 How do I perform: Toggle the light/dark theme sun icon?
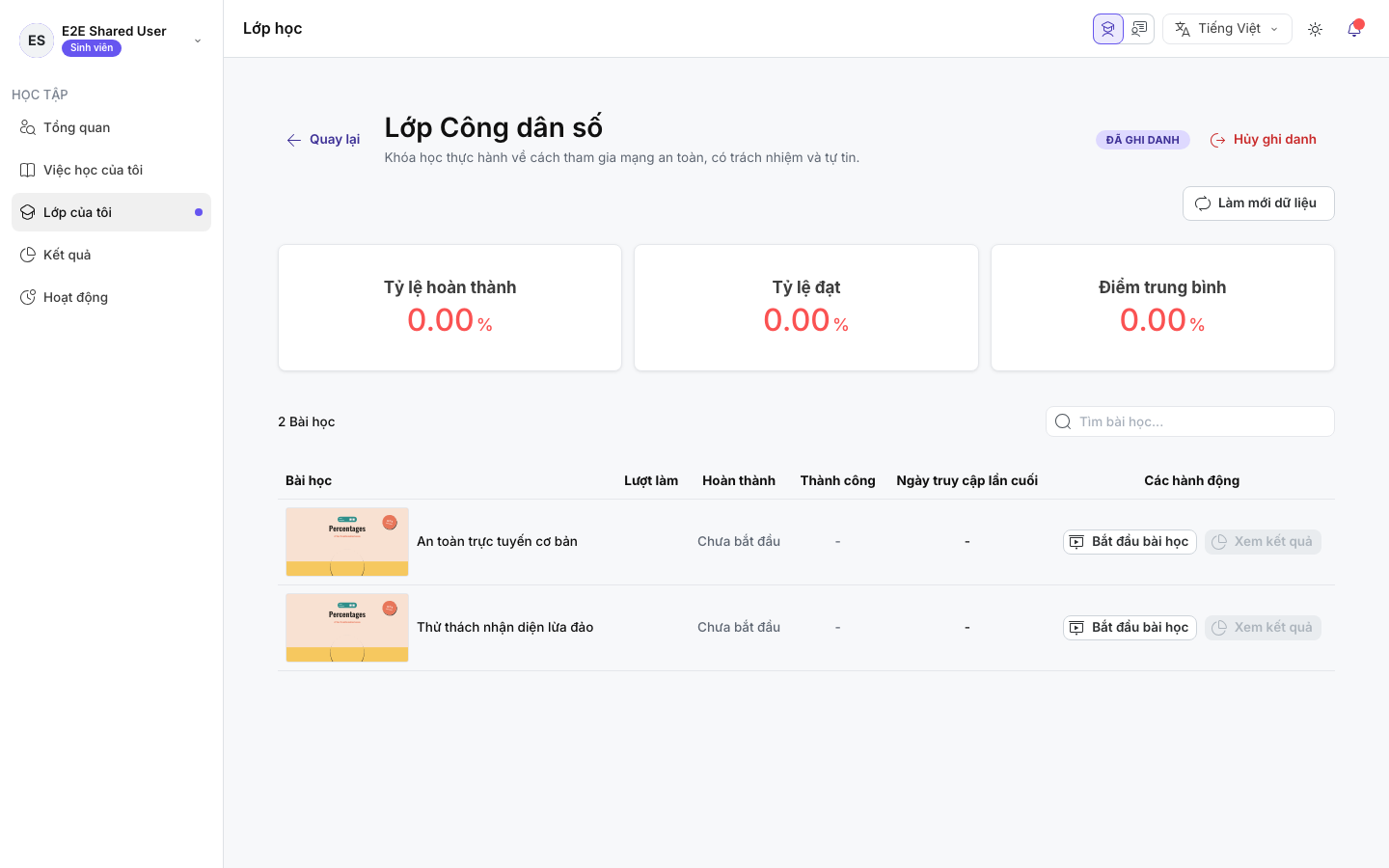[x=1315, y=29]
